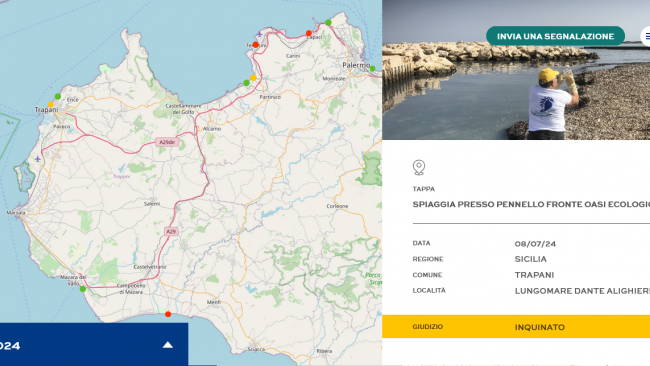Click the Castelvetrano label on the map
The height and width of the screenshot is (366, 650).
click(150, 267)
